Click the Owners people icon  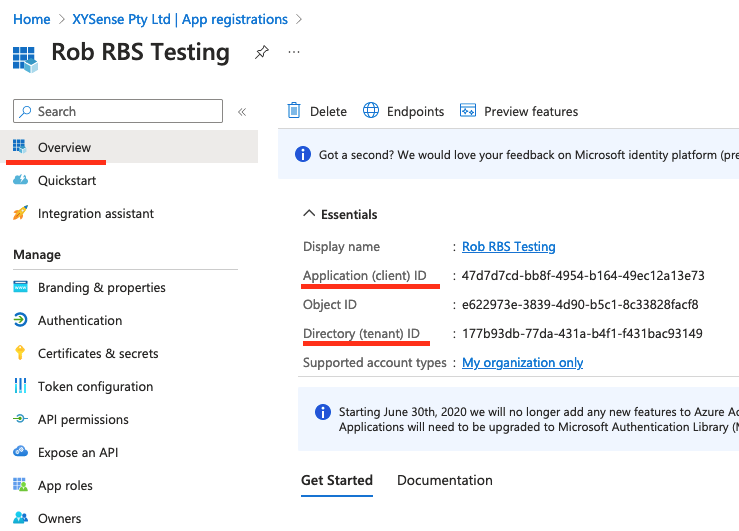pyautogui.click(x=20, y=517)
